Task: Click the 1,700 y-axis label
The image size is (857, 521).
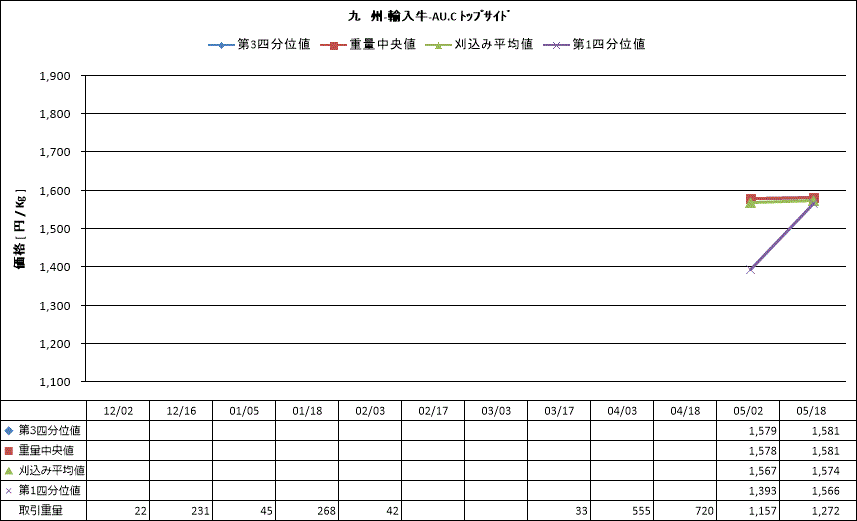Action: (x=55, y=152)
